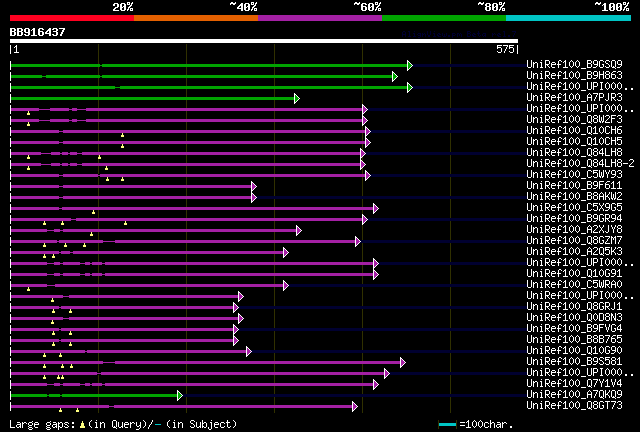Click the purple arrowhead ending the Q8GRJ1 alignment
The height and width of the screenshot is (432, 640).
(x=236, y=307)
